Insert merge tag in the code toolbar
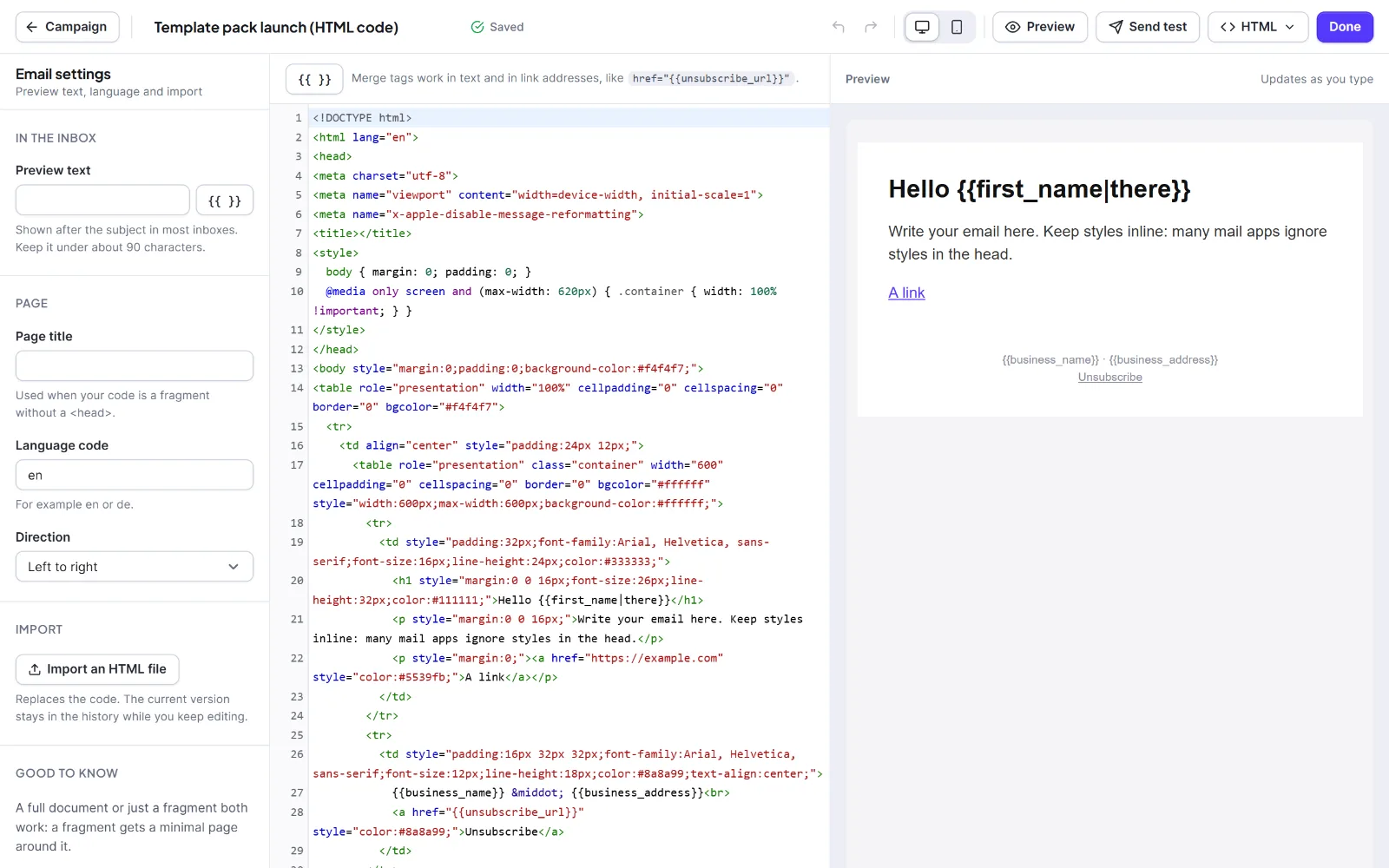 [x=314, y=79]
